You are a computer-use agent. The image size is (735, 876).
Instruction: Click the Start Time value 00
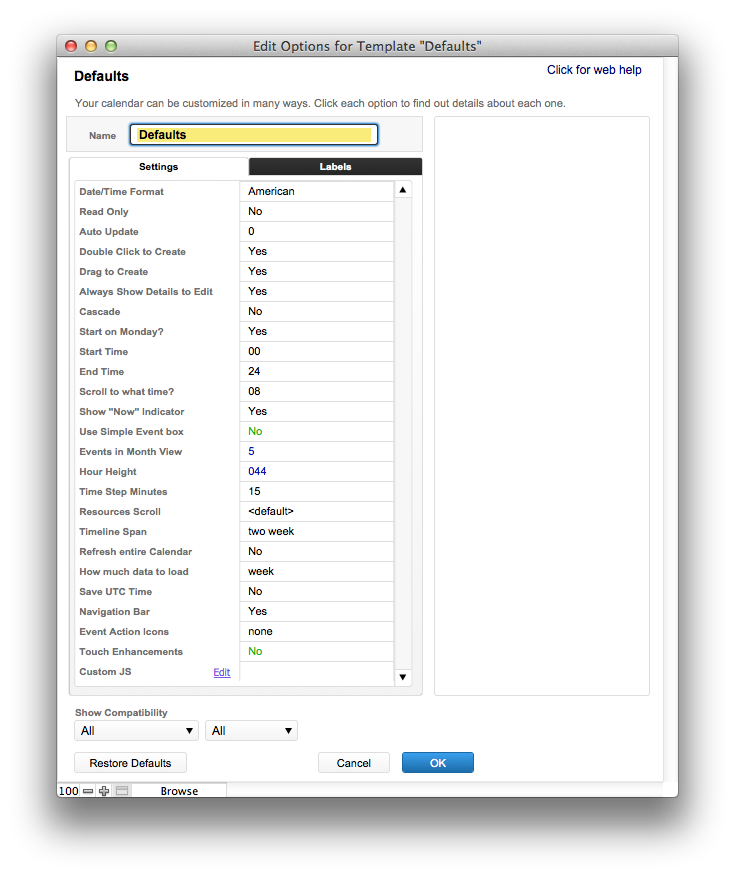click(x=317, y=351)
